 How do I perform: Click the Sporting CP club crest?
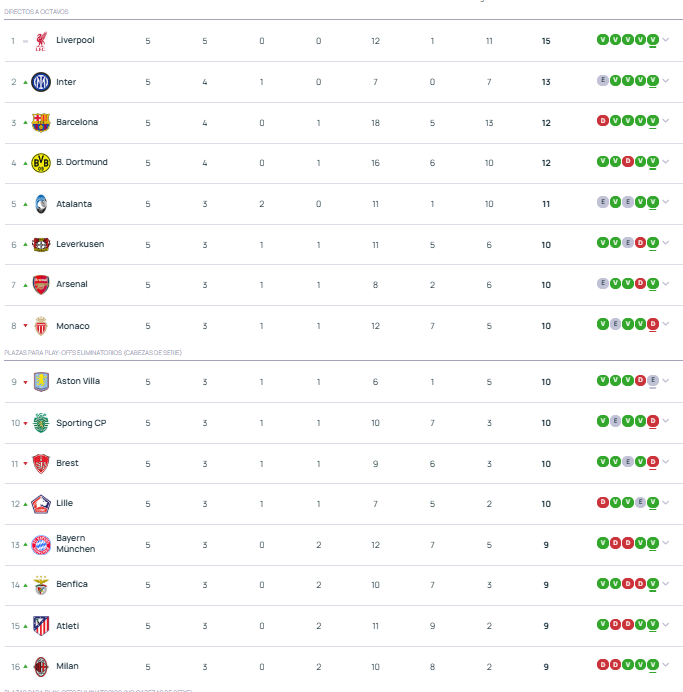pos(41,423)
